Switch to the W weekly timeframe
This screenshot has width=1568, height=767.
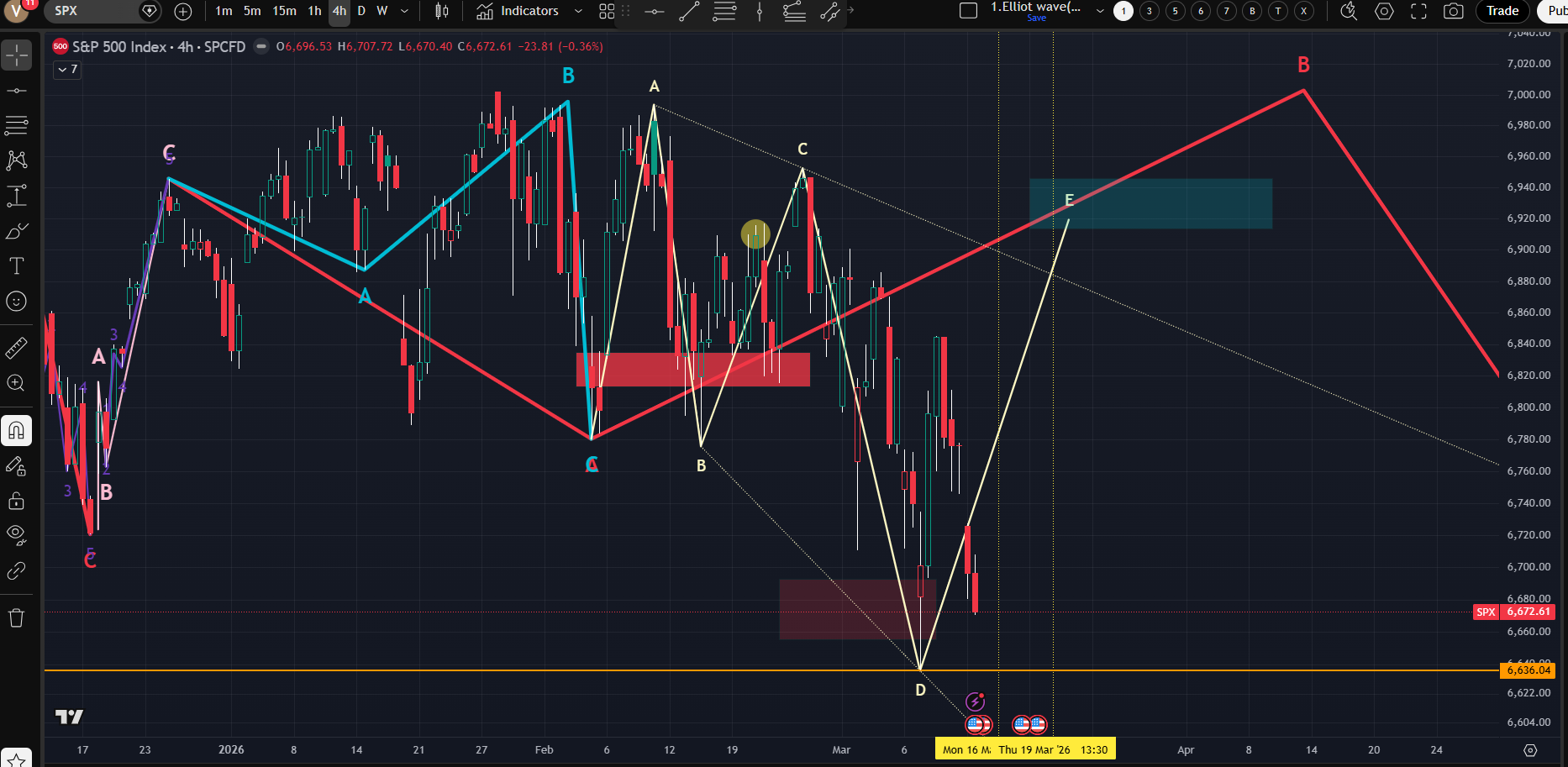[x=382, y=11]
